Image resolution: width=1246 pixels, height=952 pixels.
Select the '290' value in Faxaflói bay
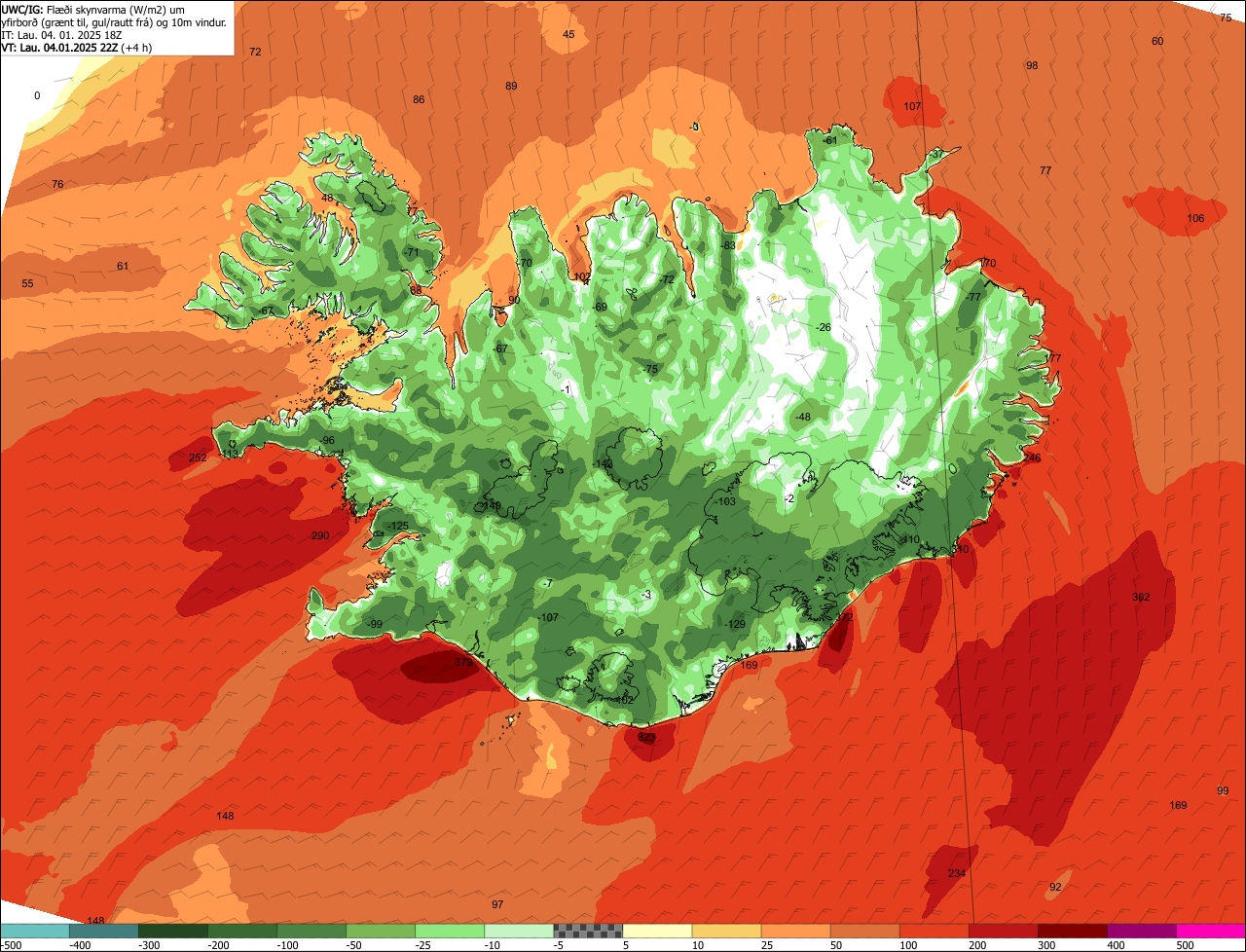coord(320,535)
